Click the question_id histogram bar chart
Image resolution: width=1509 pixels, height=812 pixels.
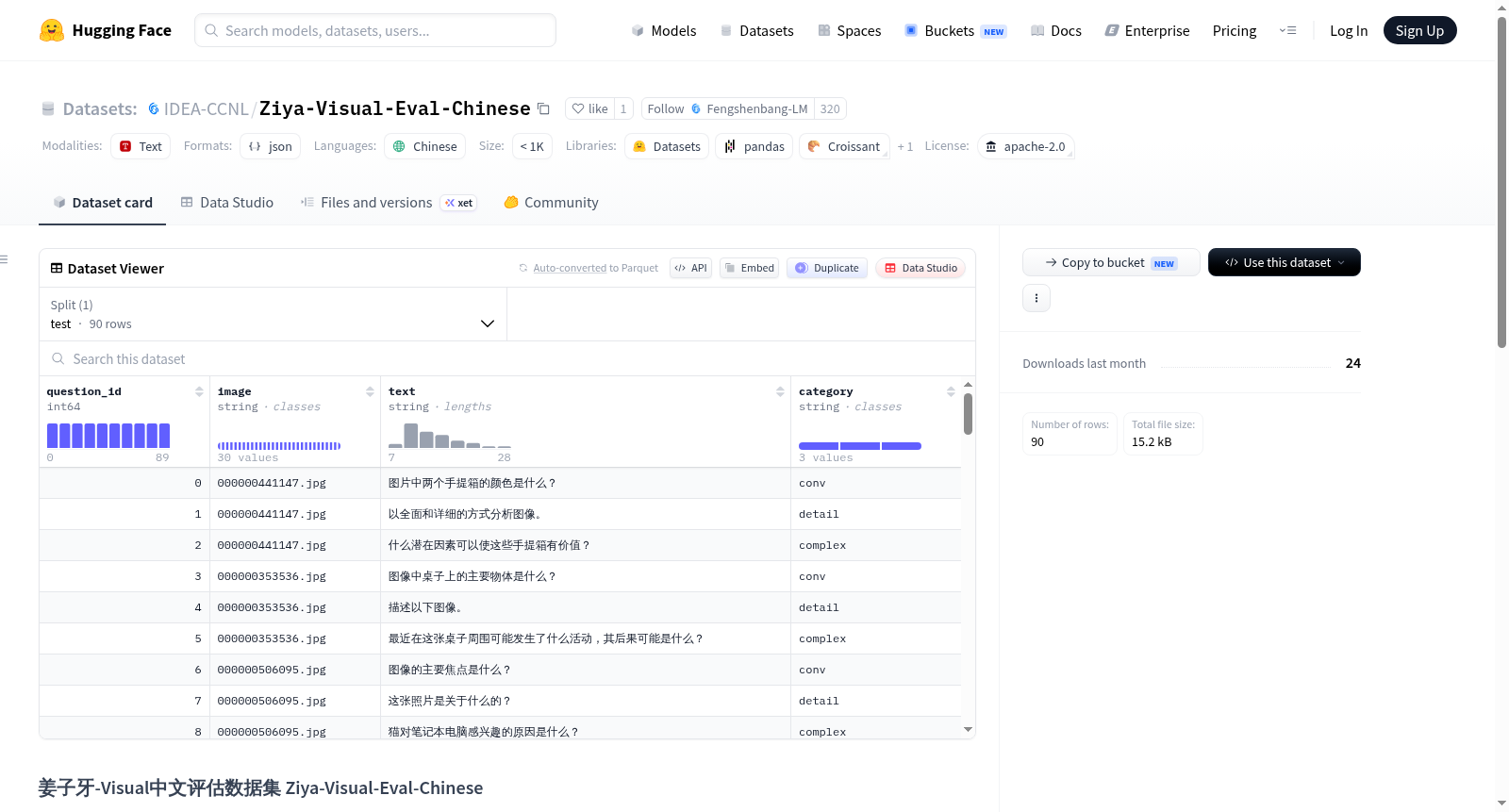click(x=108, y=435)
